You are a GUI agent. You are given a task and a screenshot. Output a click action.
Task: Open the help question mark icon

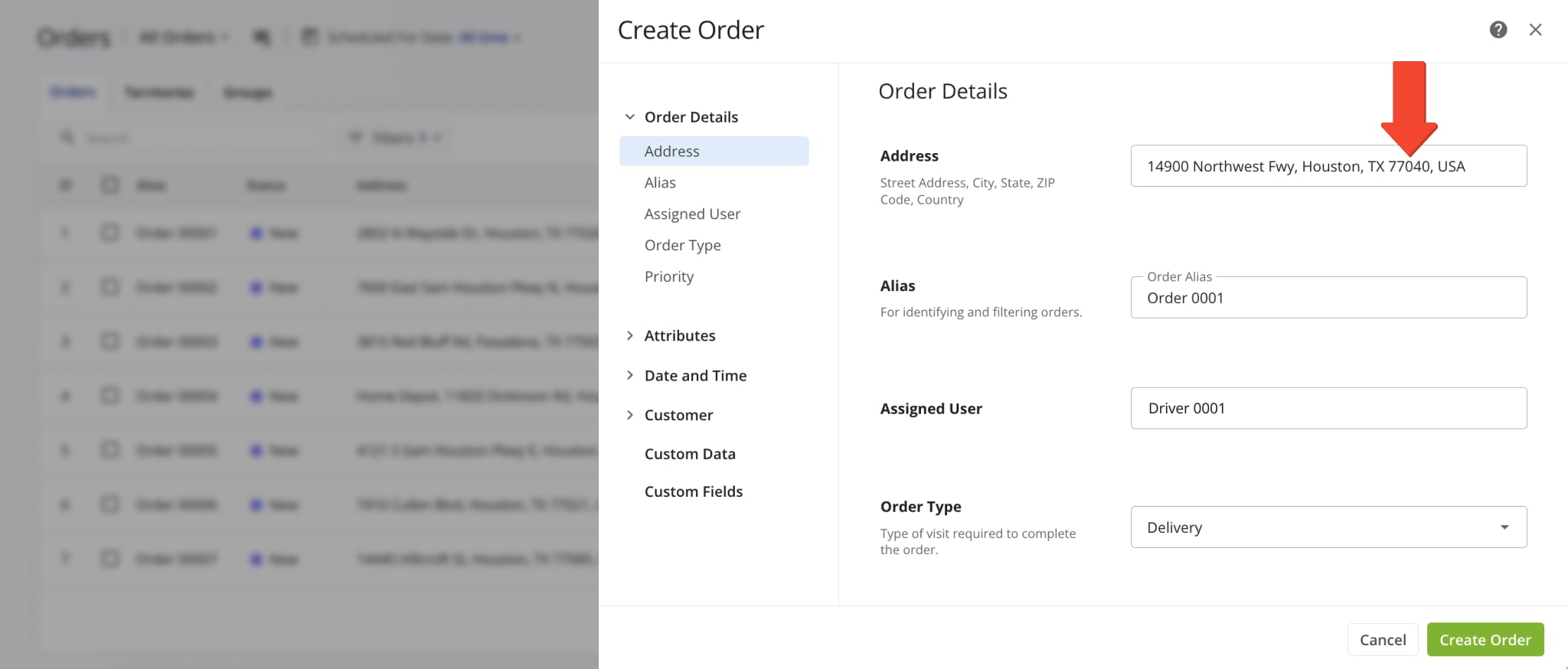pos(1498,30)
